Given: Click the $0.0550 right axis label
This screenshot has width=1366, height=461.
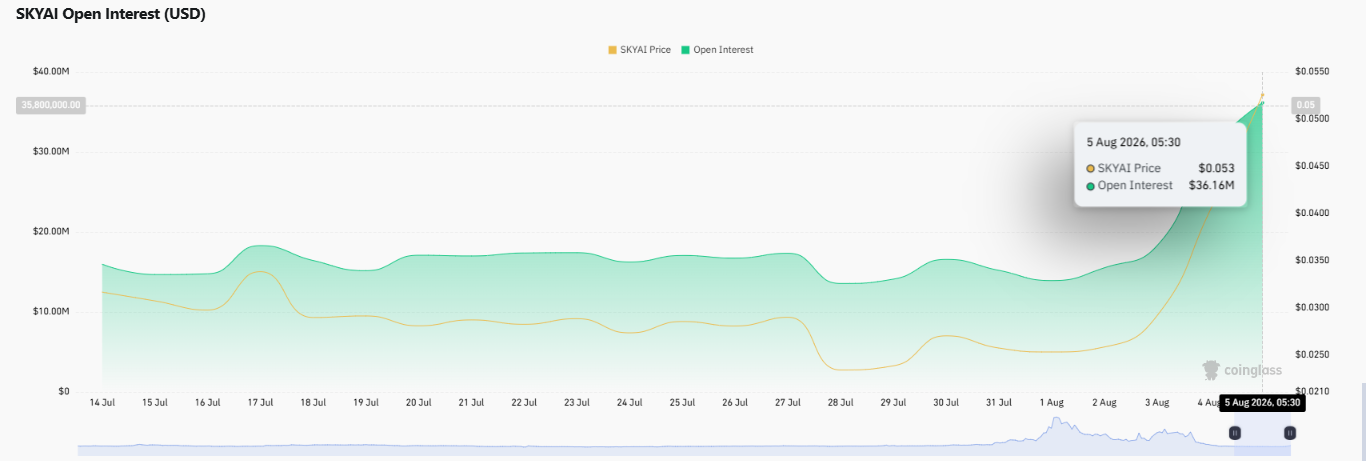Looking at the screenshot, I should click(x=1311, y=71).
